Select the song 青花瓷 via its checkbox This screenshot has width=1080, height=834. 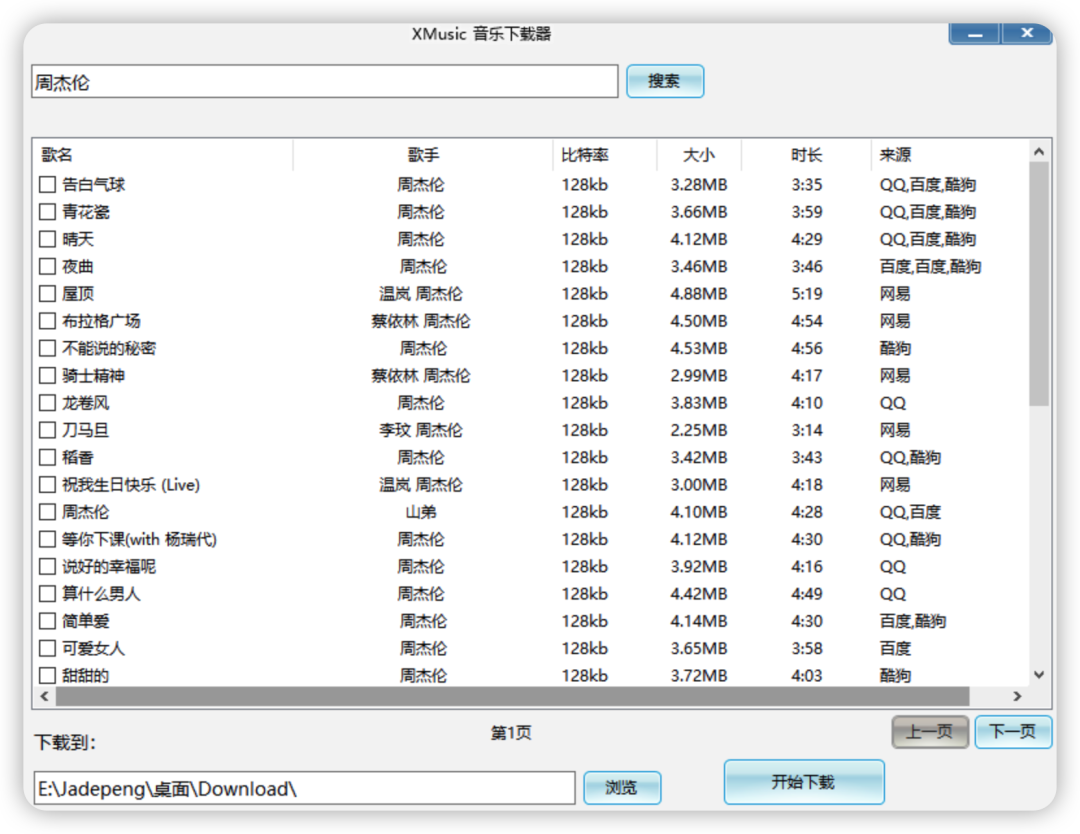[46, 211]
